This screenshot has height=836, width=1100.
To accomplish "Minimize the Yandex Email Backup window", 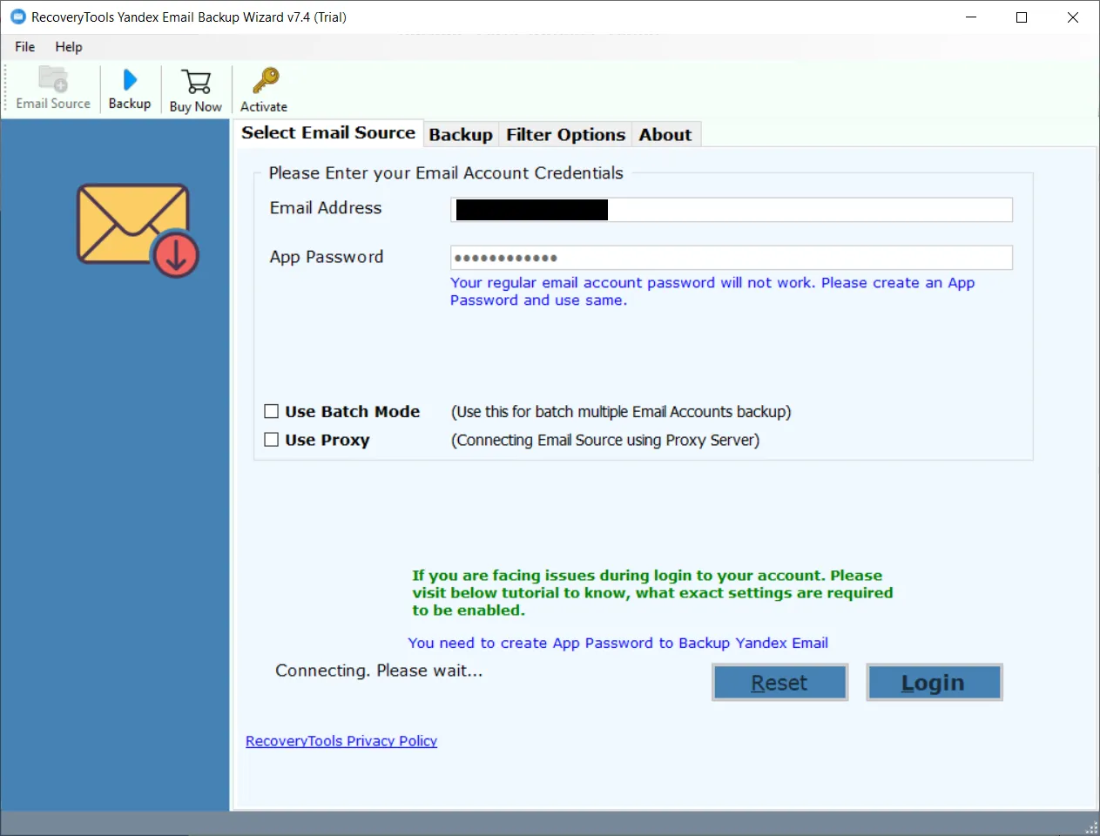I will (971, 17).
